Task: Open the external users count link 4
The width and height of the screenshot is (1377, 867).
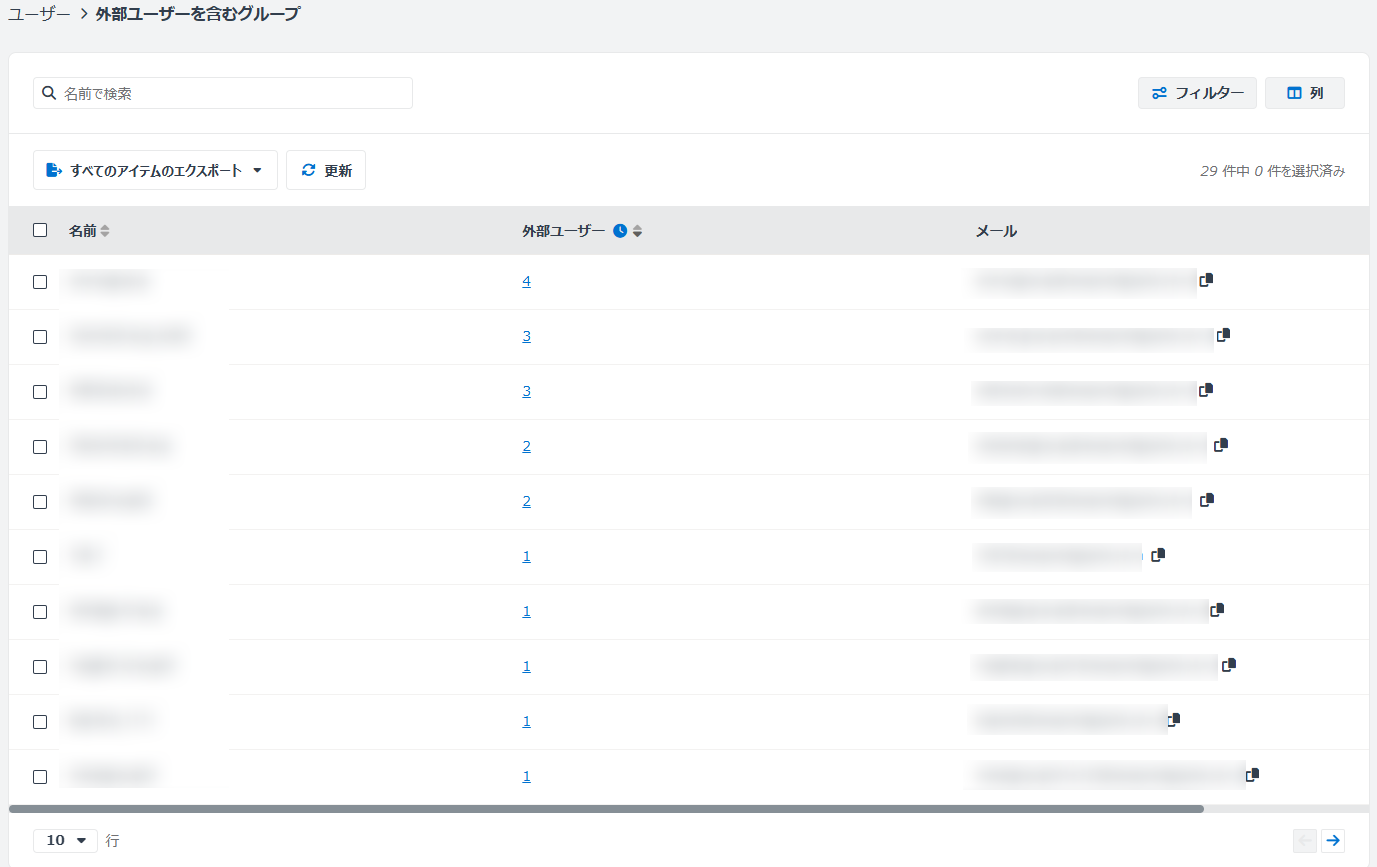Action: tap(526, 282)
